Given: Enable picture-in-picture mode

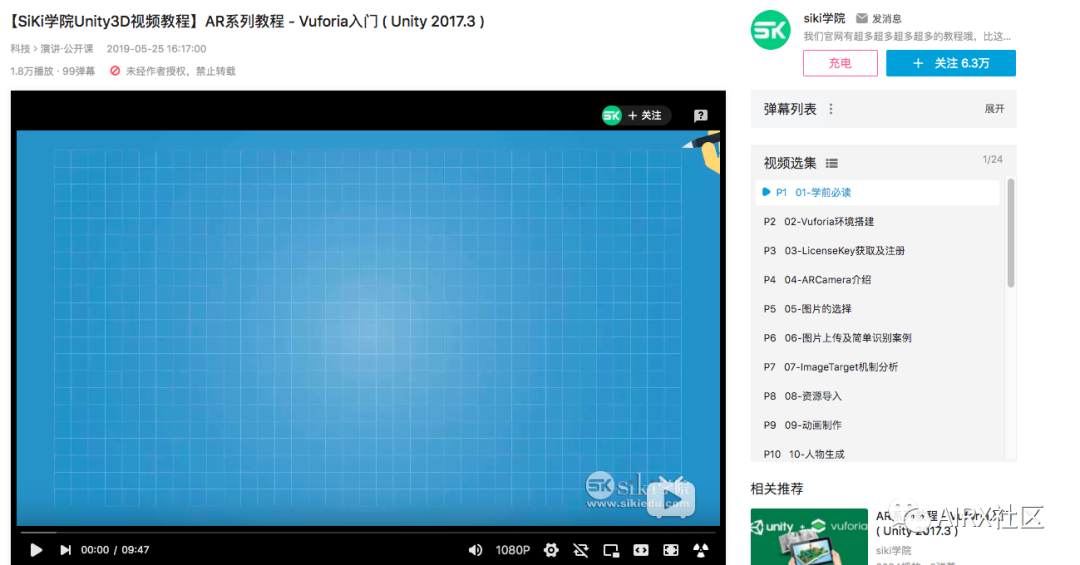Looking at the screenshot, I should (x=611, y=550).
